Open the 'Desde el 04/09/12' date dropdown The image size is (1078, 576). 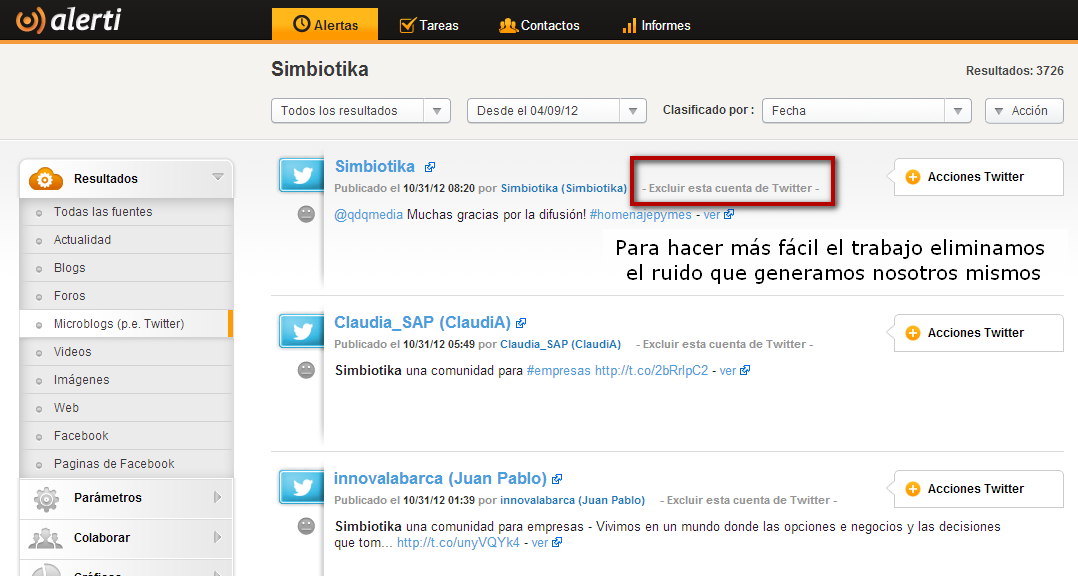pos(556,111)
